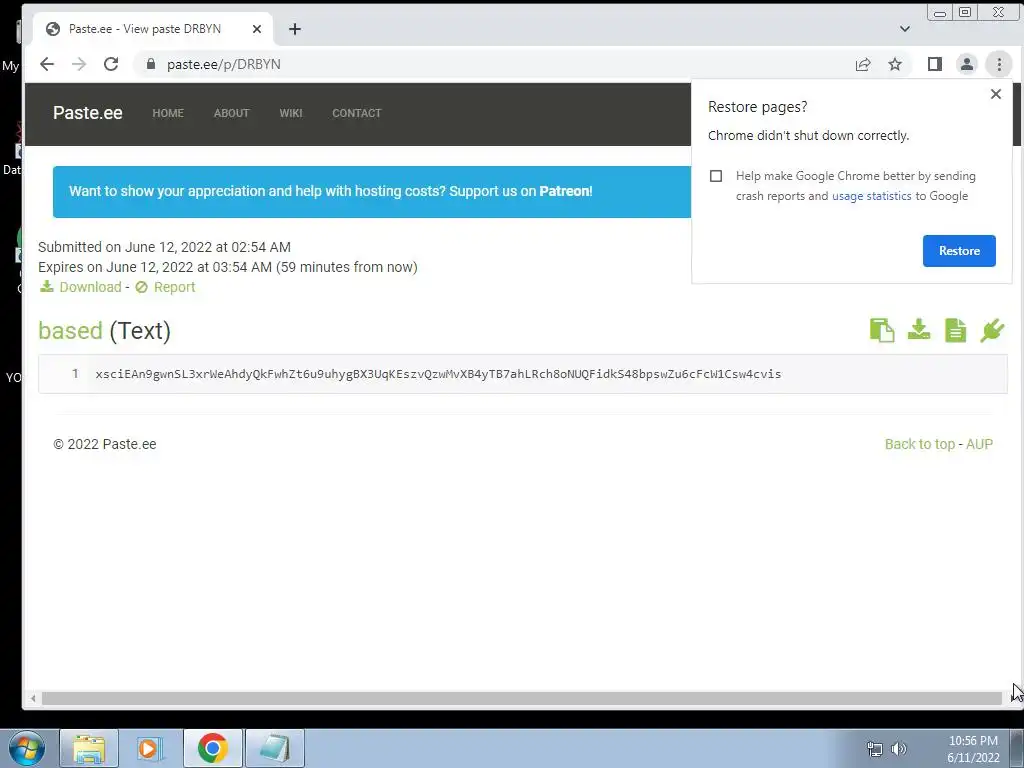Viewport: 1024px width, 768px height.
Task: Open network status tray icon
Action: tap(874, 748)
